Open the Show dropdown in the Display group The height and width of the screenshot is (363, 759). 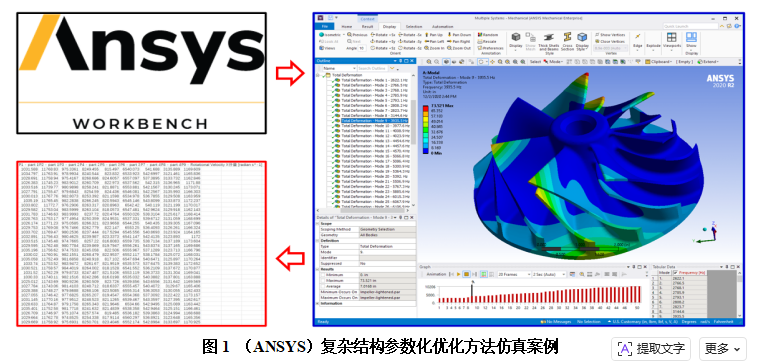(691, 43)
